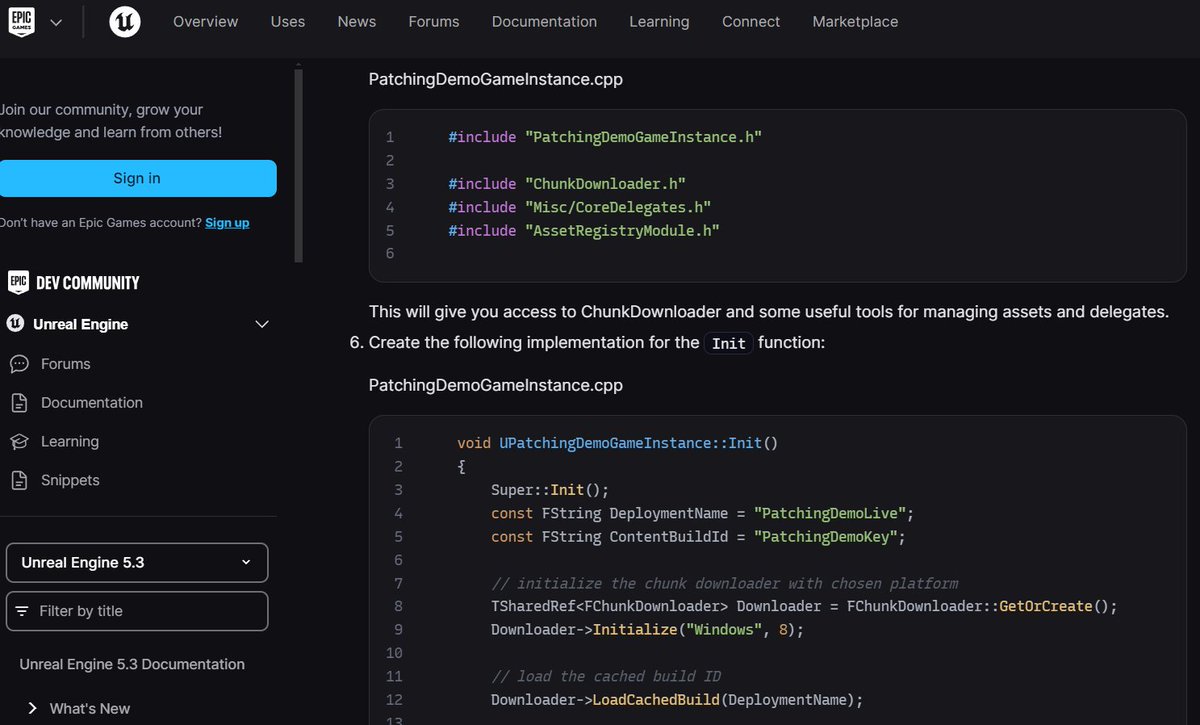The width and height of the screenshot is (1200, 725).
Task: Open Documentation link in sidebar
Action: tap(92, 403)
